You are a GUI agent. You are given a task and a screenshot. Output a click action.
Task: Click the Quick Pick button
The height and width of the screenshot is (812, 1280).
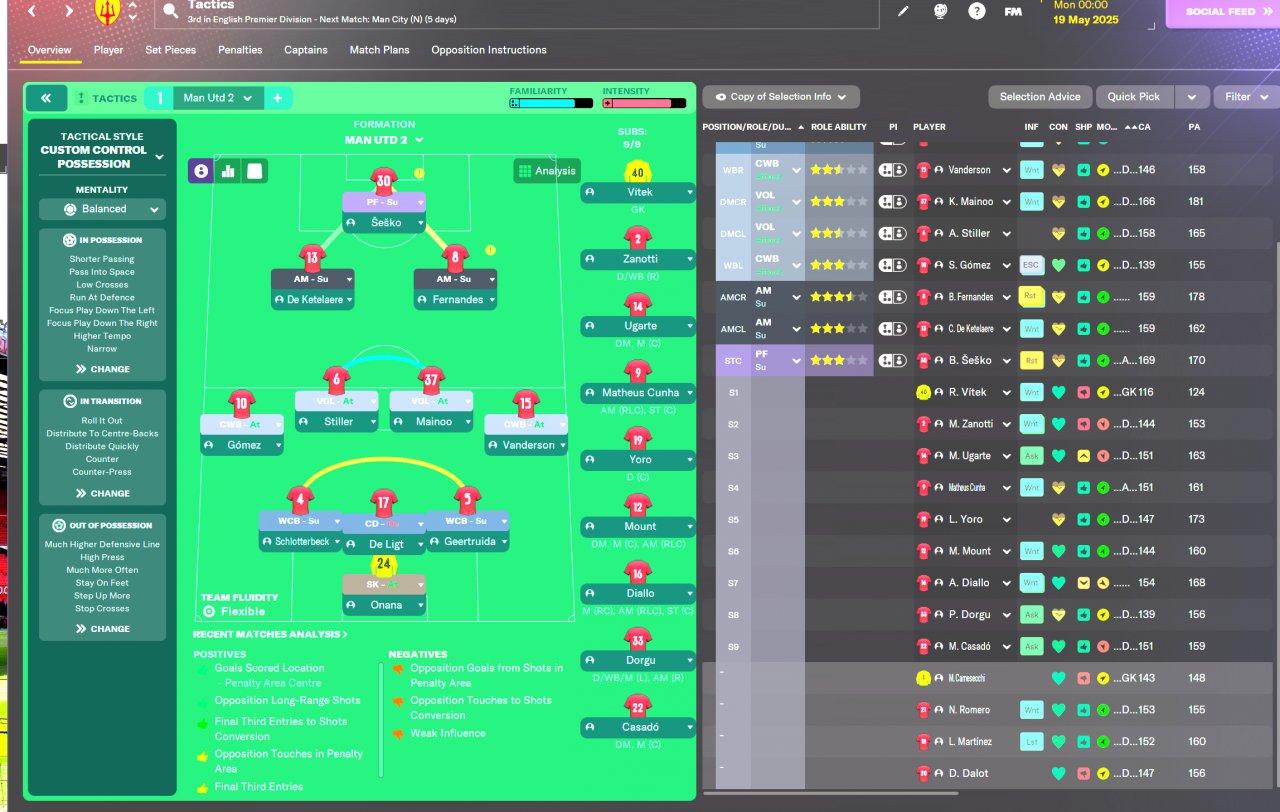[x=1135, y=97]
